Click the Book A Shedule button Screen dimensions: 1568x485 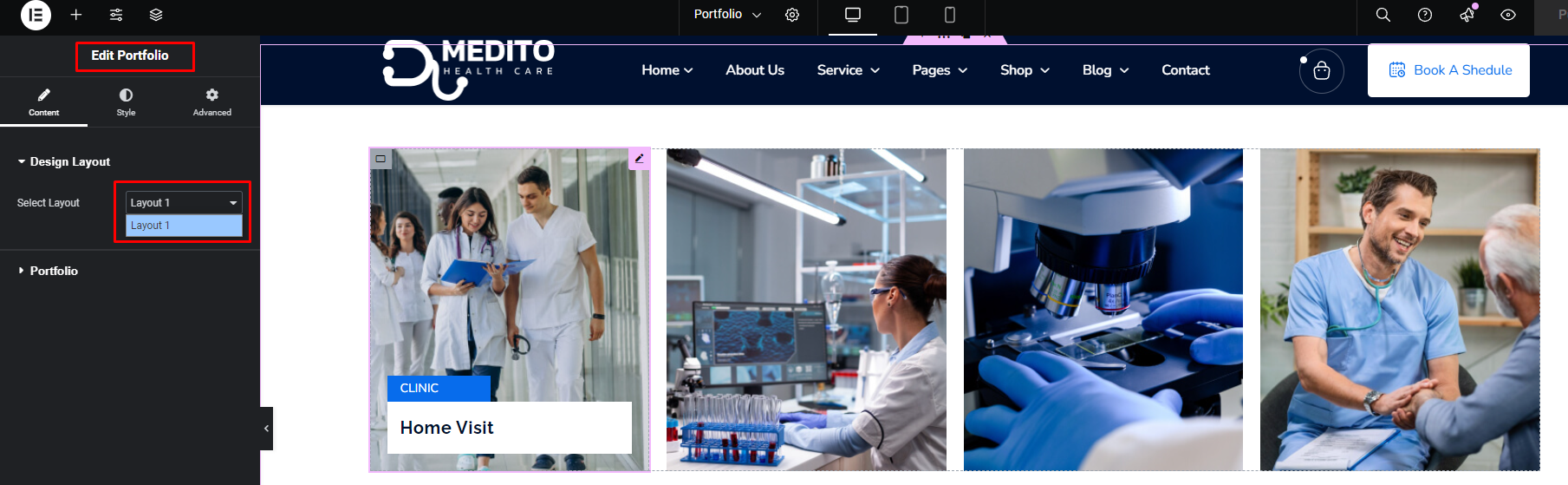pyautogui.click(x=1448, y=70)
